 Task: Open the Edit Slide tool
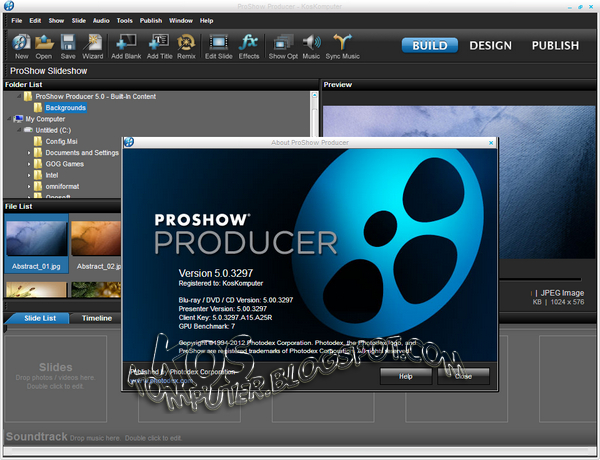click(x=218, y=46)
